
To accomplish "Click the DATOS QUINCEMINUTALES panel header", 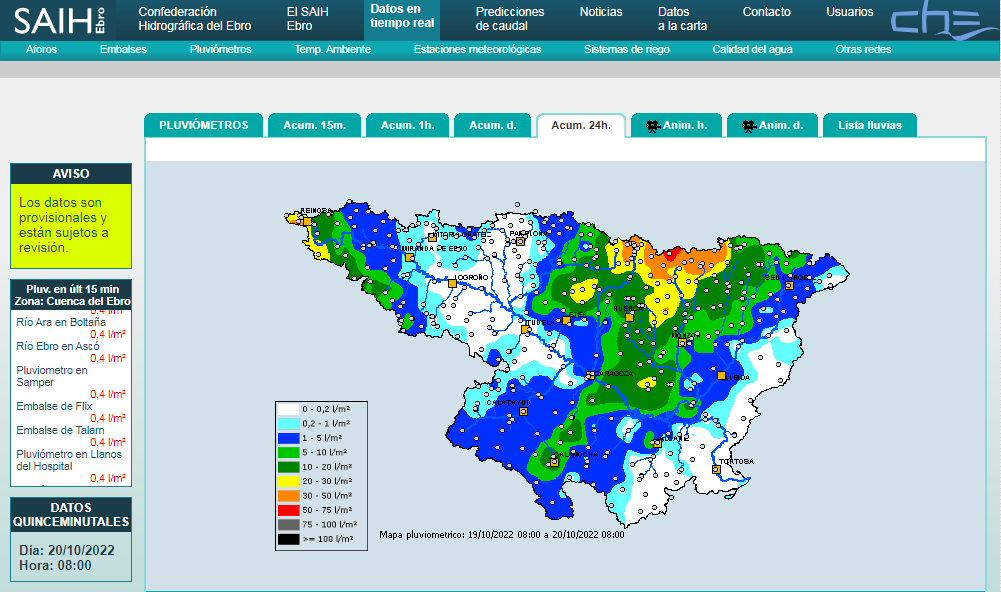I will pos(71,515).
